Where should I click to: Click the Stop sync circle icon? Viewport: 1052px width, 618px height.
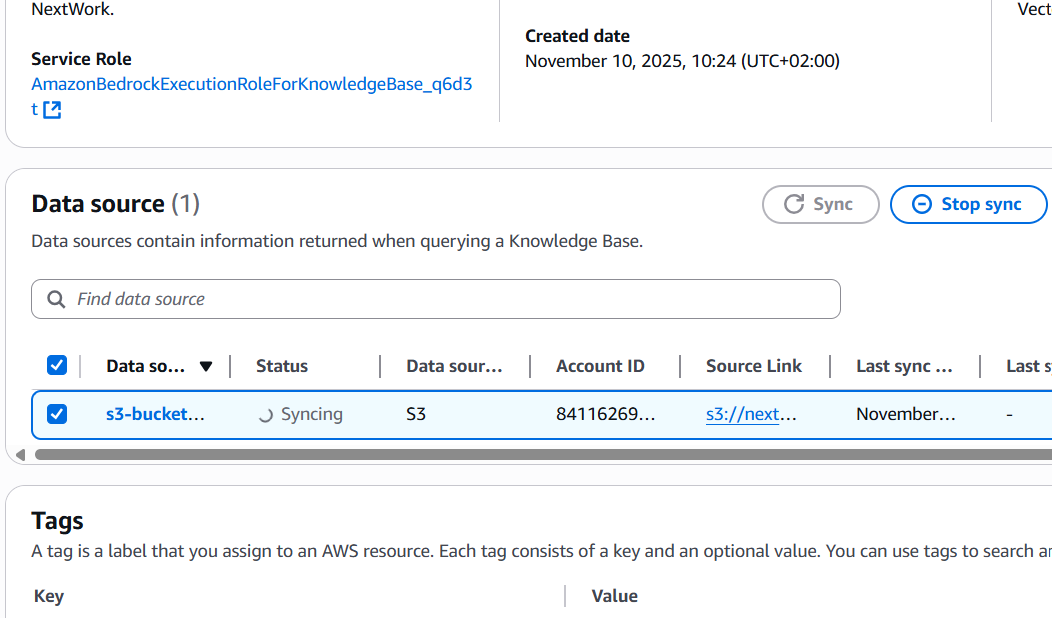pyautogui.click(x=923, y=204)
